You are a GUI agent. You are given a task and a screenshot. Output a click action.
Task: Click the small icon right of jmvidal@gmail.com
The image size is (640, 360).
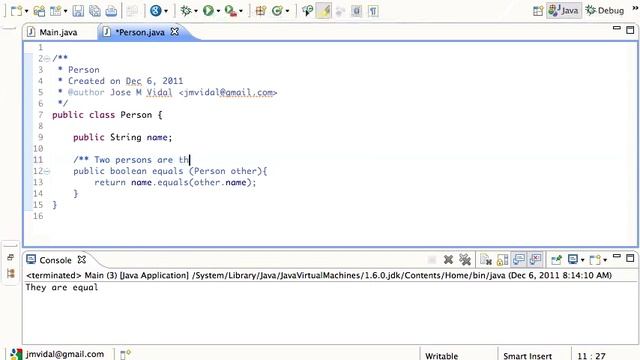point(125,354)
